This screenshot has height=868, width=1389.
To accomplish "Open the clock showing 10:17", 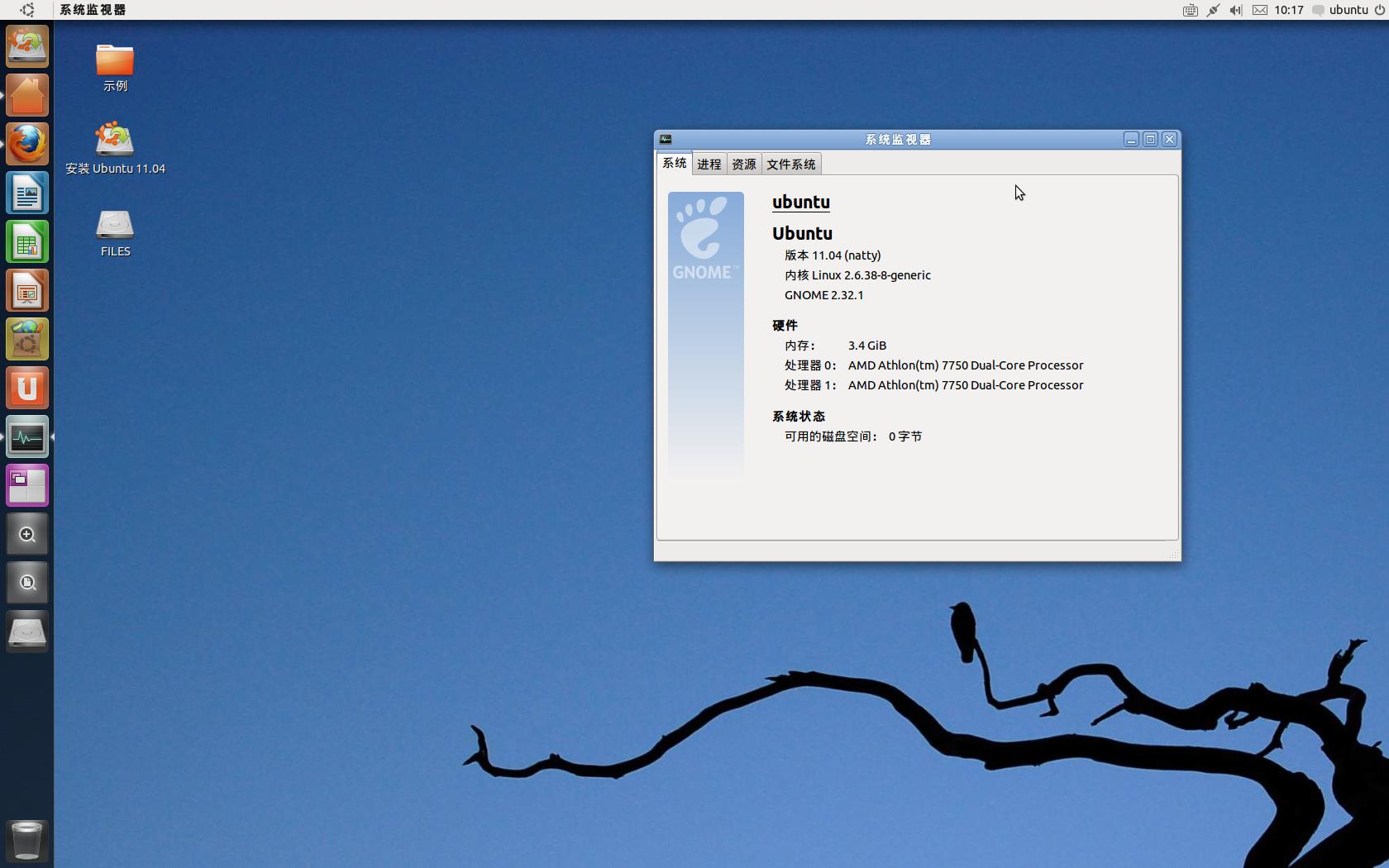I will coord(1287,10).
